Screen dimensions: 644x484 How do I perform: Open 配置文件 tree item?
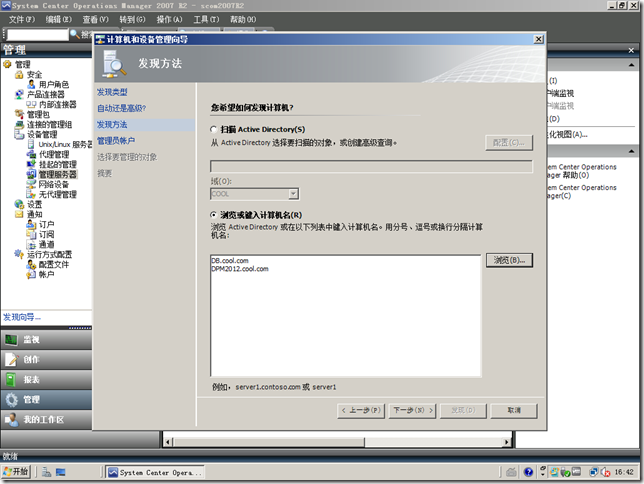(x=54, y=264)
